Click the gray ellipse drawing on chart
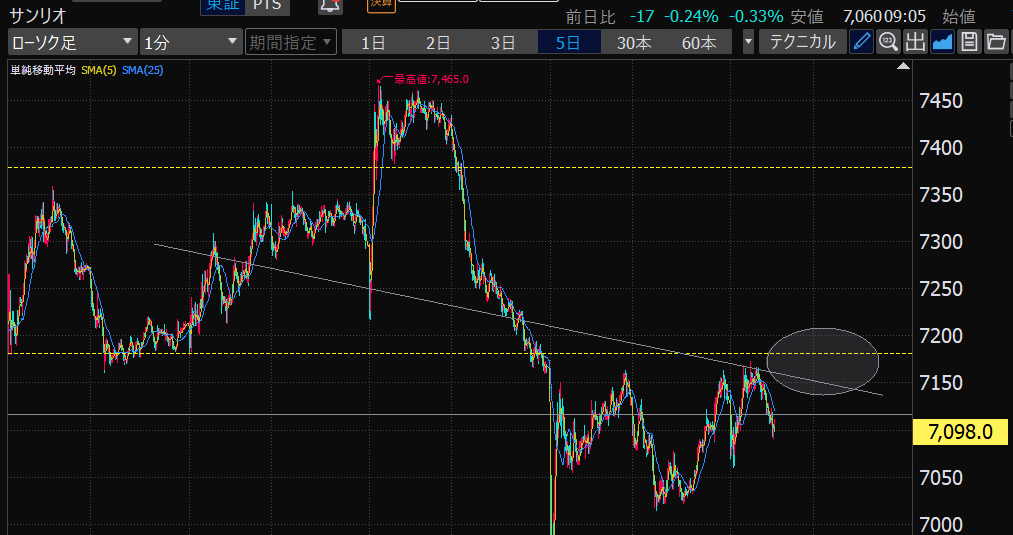 (x=823, y=361)
